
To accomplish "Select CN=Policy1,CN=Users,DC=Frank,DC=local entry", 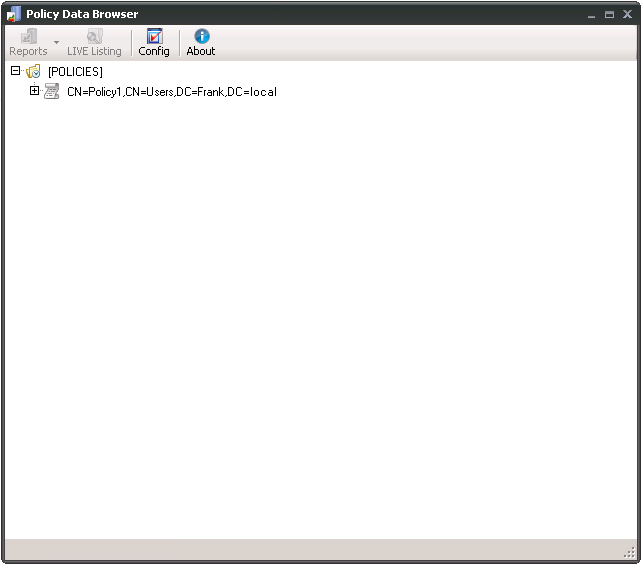I will [x=172, y=92].
